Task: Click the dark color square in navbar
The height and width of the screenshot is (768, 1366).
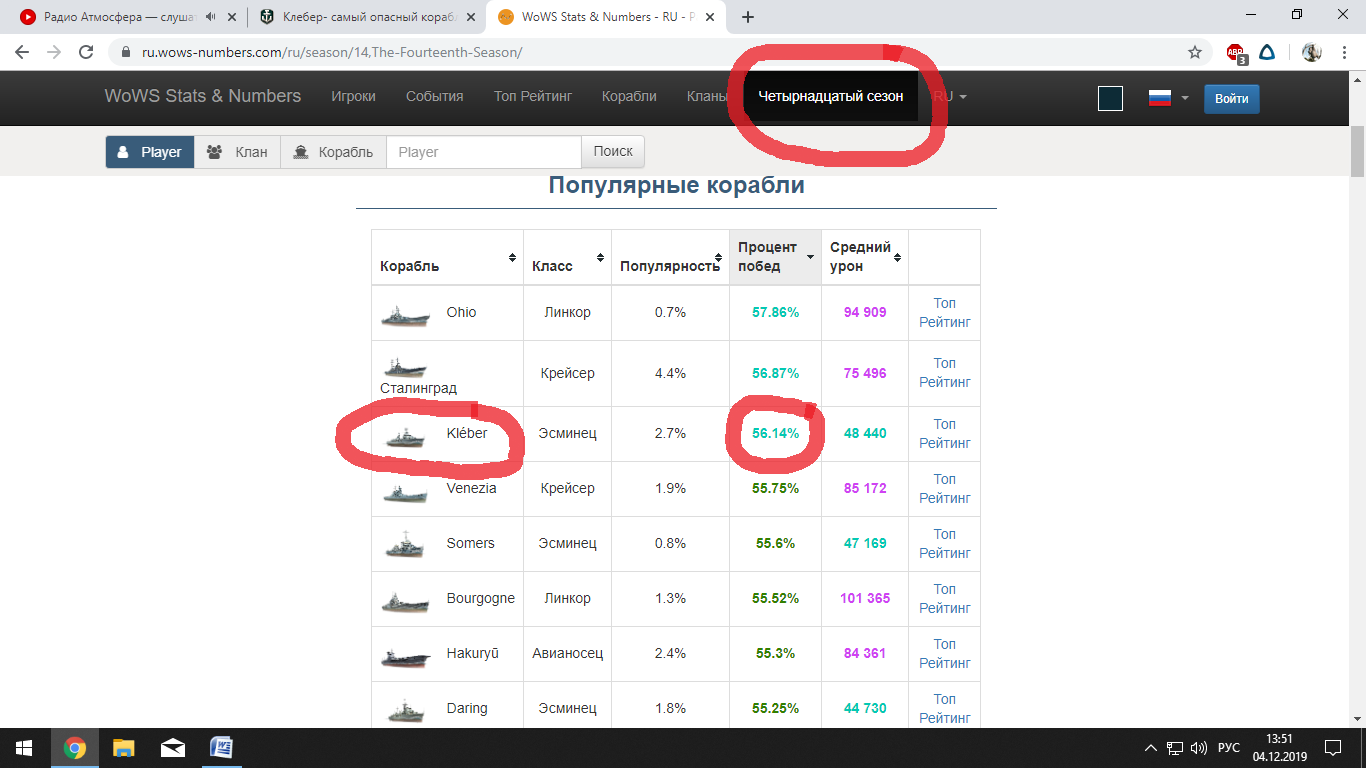Action: click(1110, 98)
